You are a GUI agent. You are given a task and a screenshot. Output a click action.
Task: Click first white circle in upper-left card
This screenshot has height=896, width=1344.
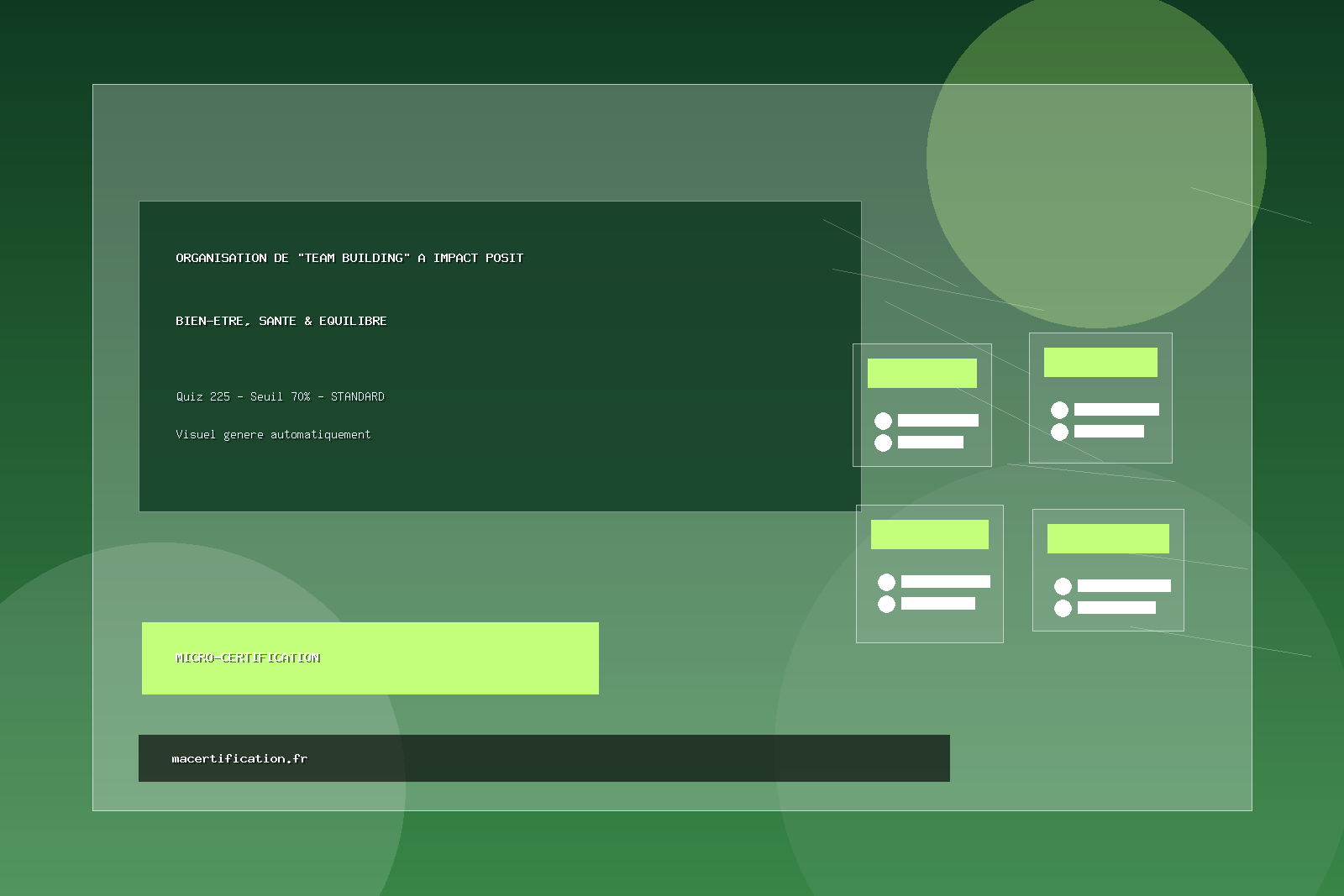point(883,421)
